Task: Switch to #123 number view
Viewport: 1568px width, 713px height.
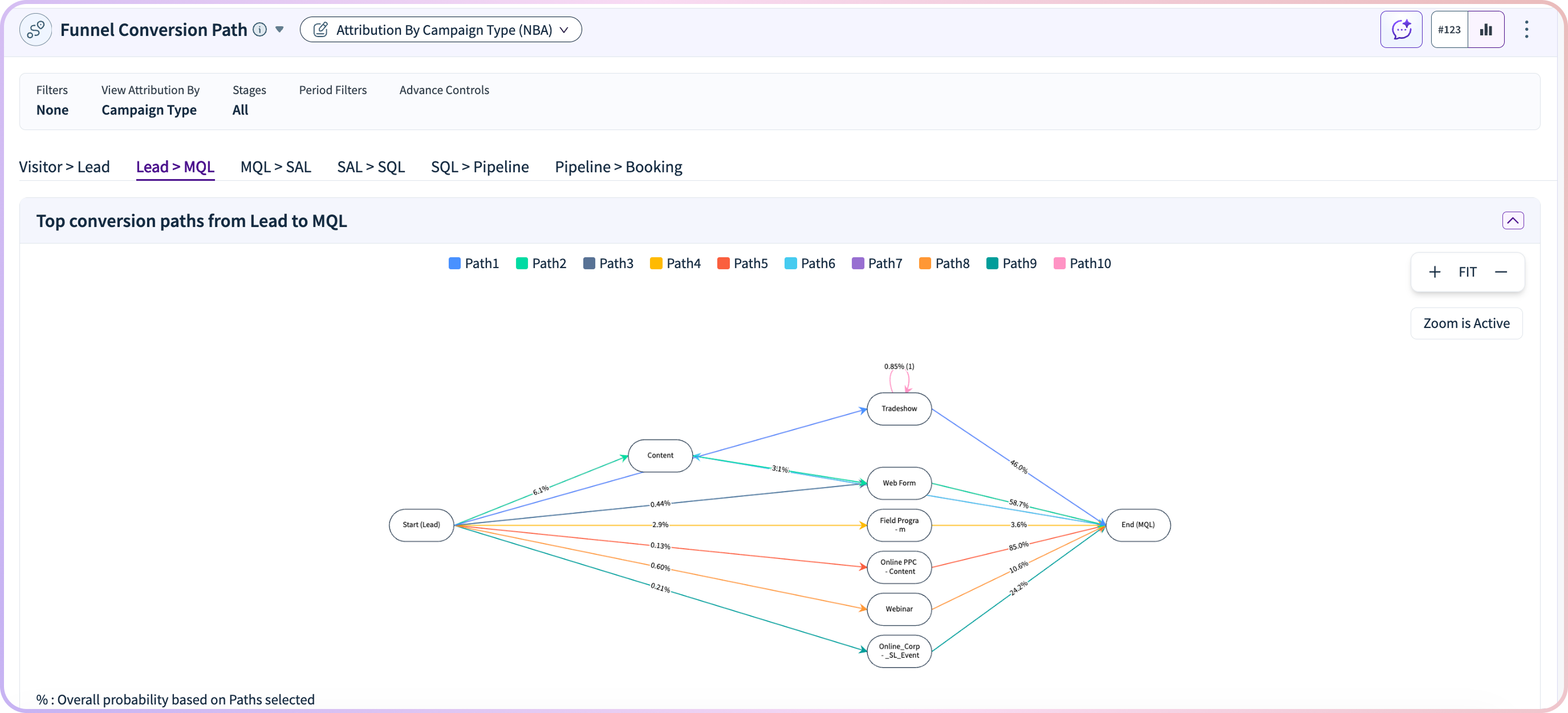Action: point(1449,29)
